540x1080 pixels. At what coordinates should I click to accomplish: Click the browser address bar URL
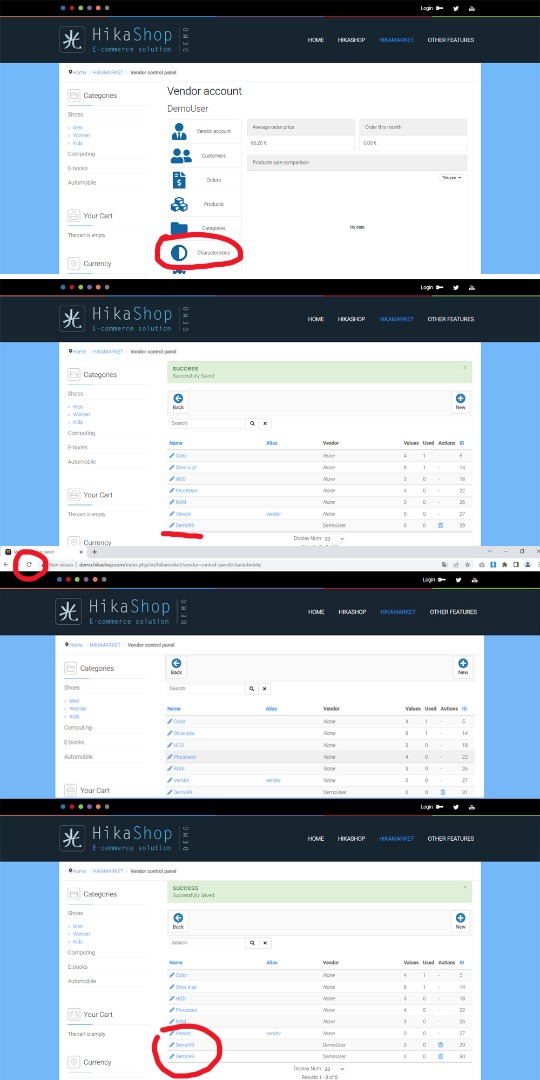tap(169, 564)
